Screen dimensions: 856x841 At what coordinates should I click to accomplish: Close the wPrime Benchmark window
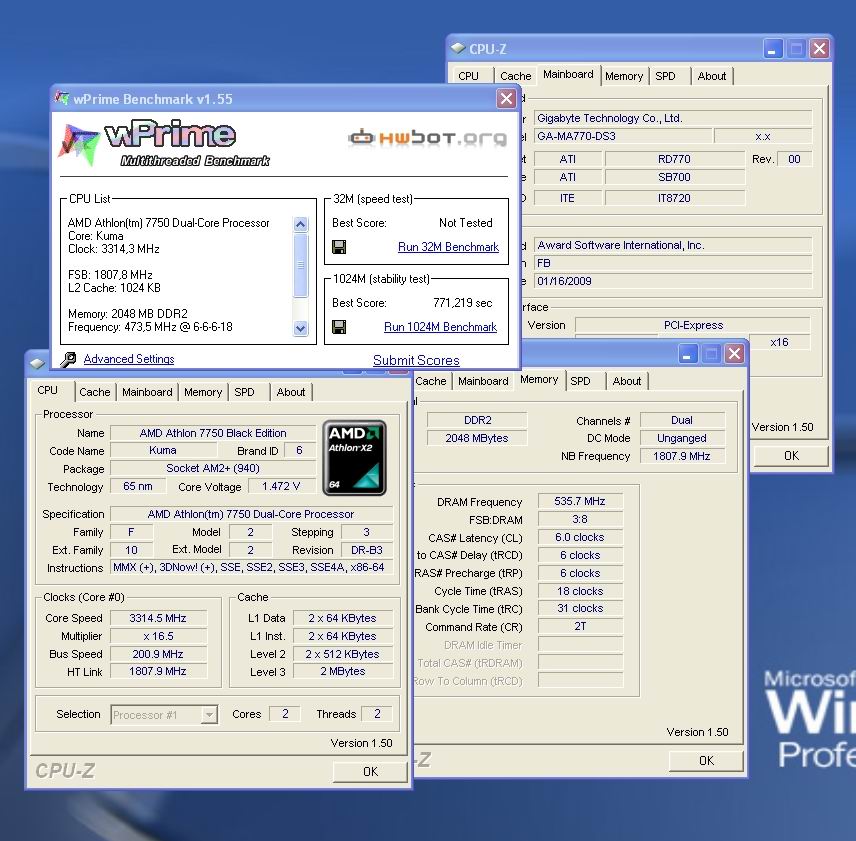(x=506, y=99)
